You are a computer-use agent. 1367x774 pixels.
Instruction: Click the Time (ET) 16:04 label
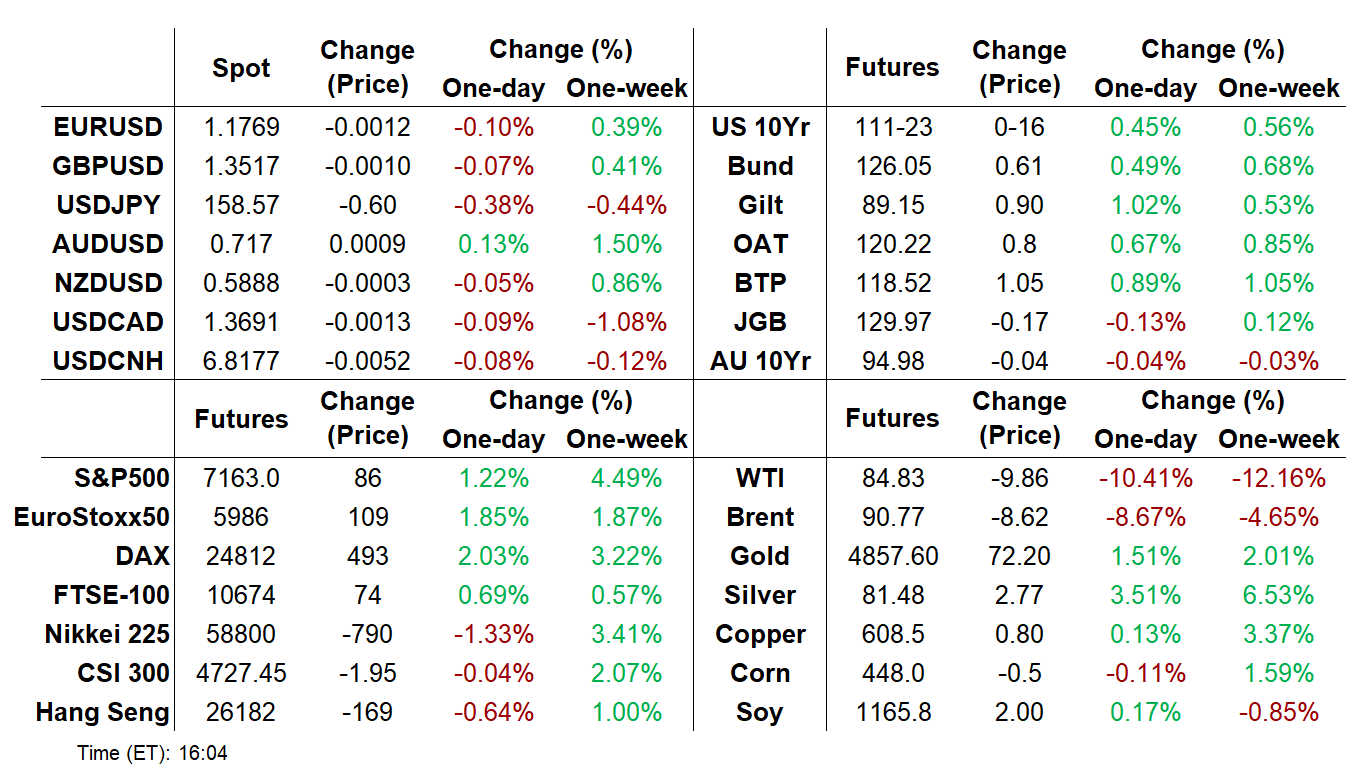(152, 753)
